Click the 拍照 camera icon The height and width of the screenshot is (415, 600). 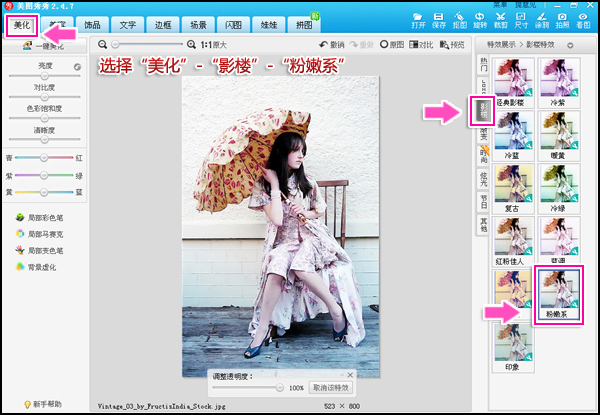(x=562, y=20)
